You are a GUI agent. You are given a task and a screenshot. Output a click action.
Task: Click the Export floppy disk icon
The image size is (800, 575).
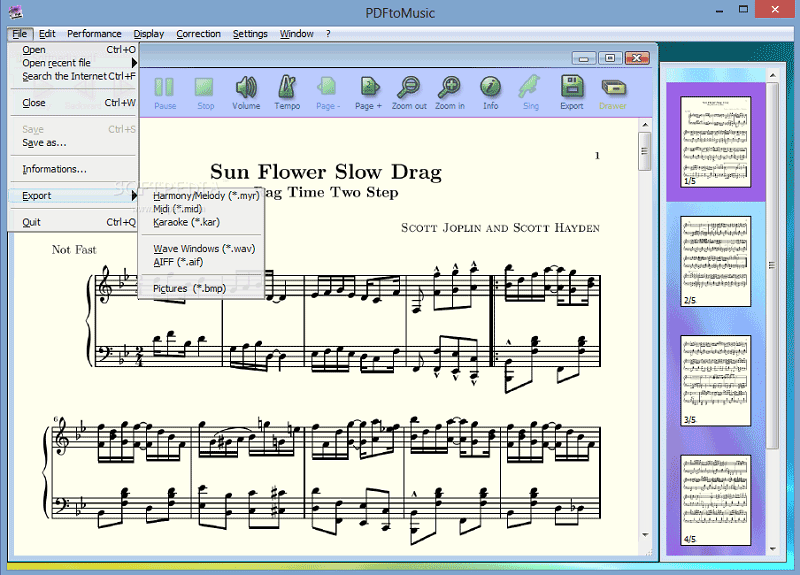(572, 92)
